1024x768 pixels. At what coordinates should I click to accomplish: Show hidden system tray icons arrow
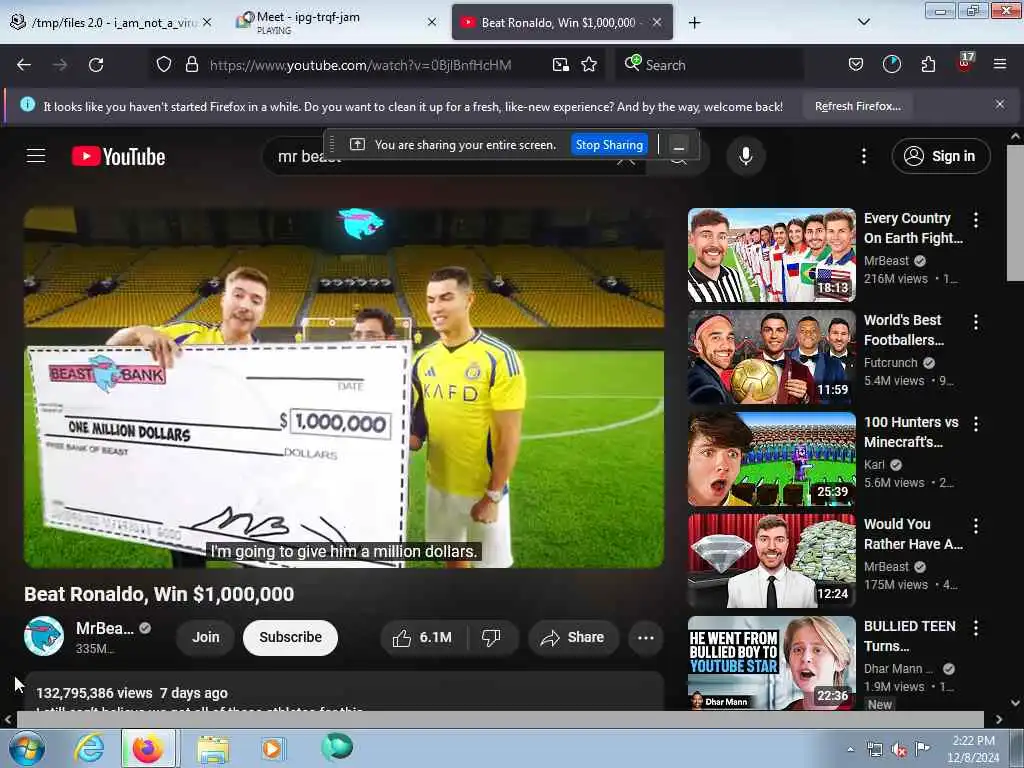click(x=850, y=749)
